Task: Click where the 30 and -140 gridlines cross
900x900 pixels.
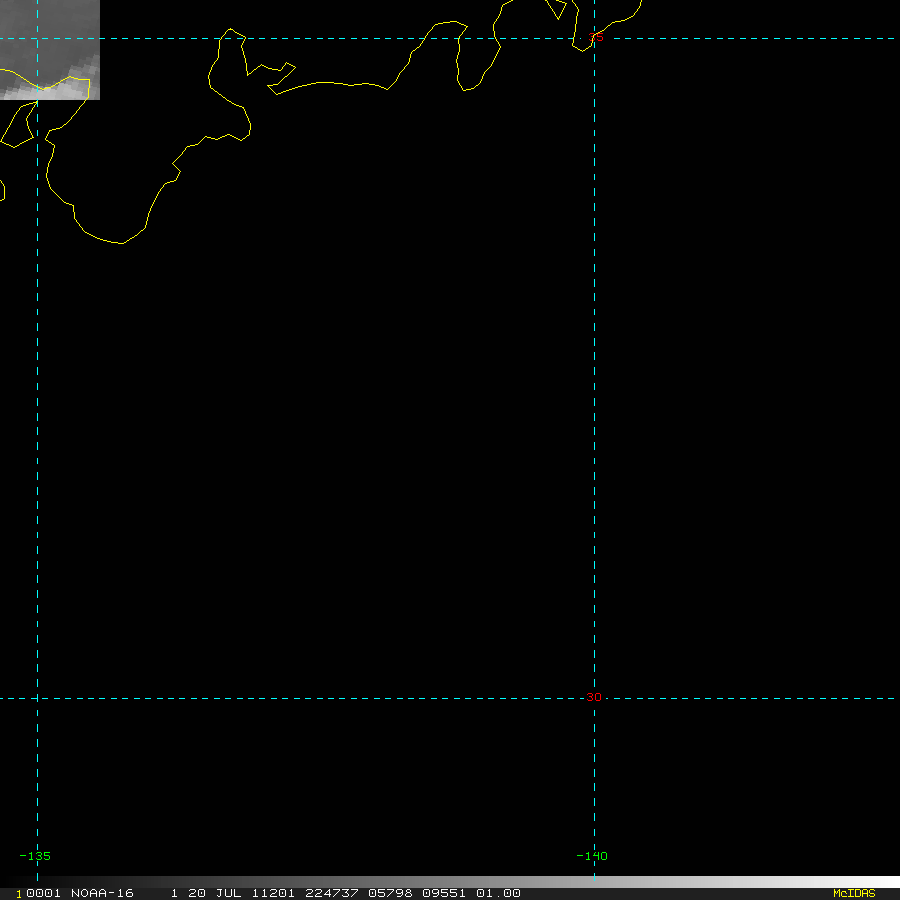Action: coord(594,698)
